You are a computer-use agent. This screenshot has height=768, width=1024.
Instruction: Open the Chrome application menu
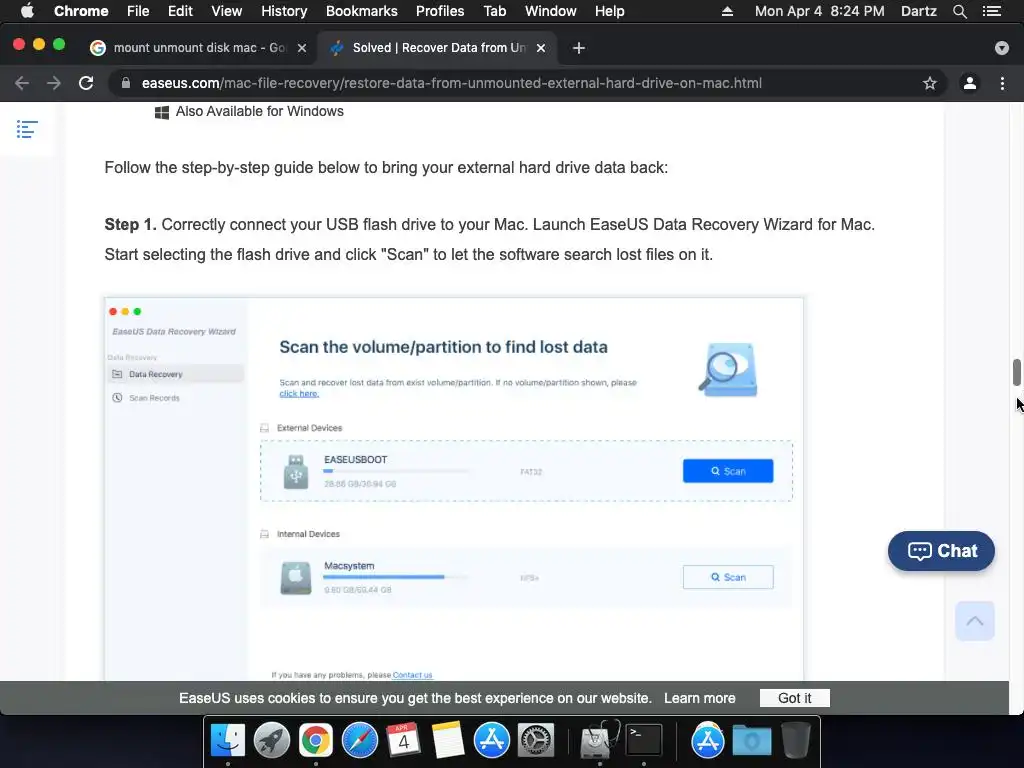point(81,11)
